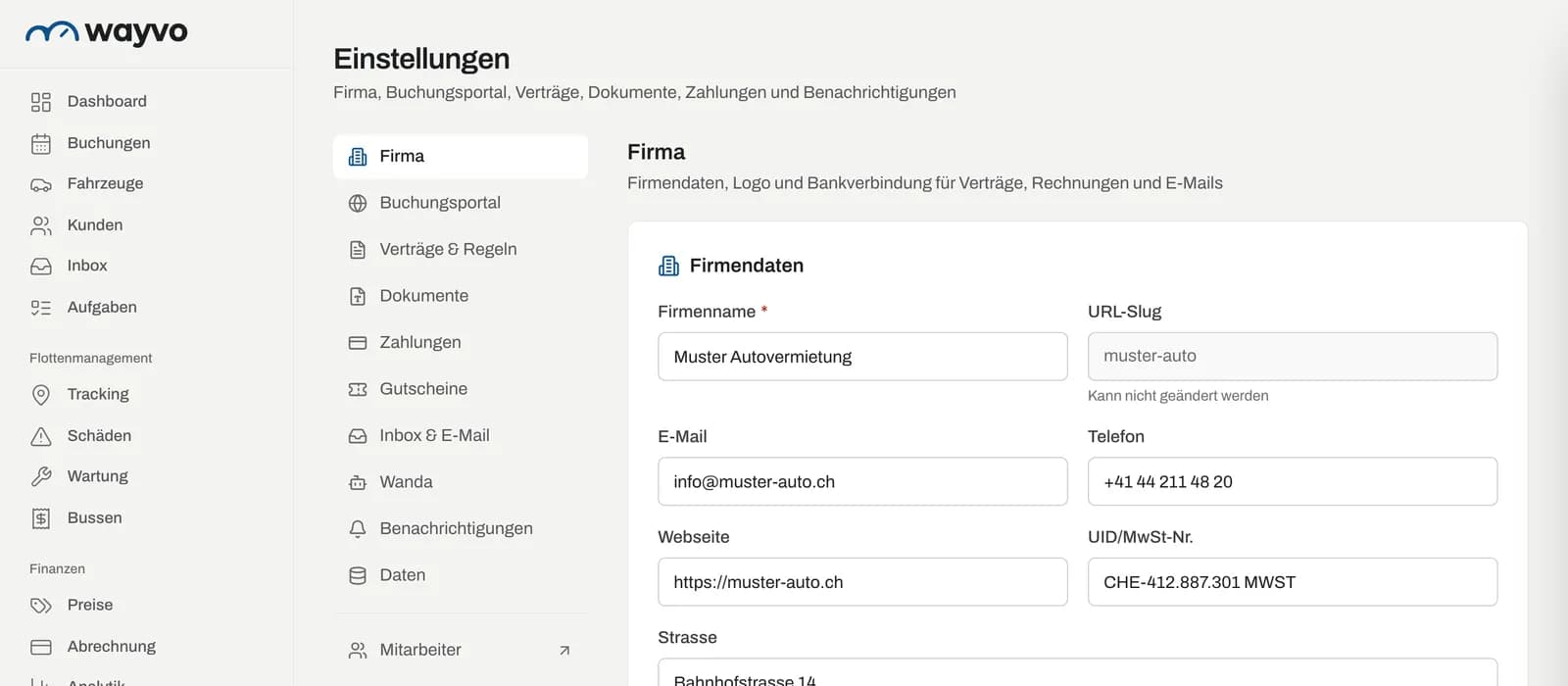Click the disabled URL-Slug field
This screenshot has width=1568, height=686.
[1293, 357]
